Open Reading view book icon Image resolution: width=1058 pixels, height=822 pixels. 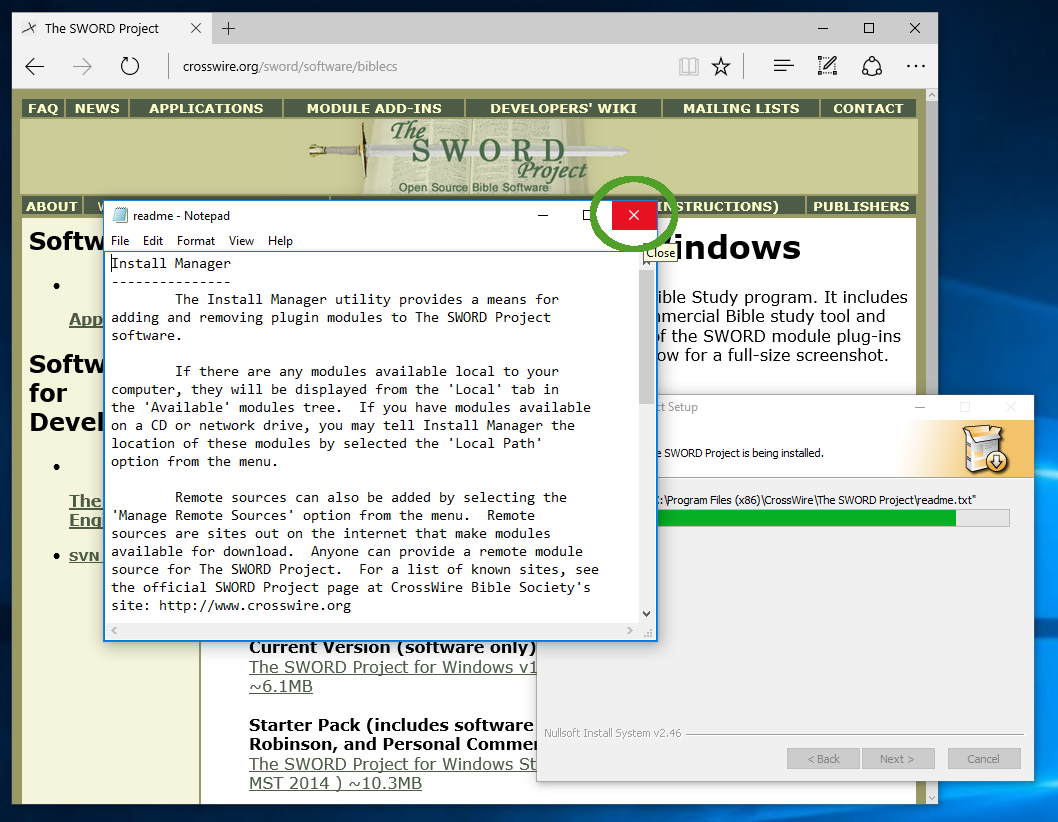pos(688,67)
